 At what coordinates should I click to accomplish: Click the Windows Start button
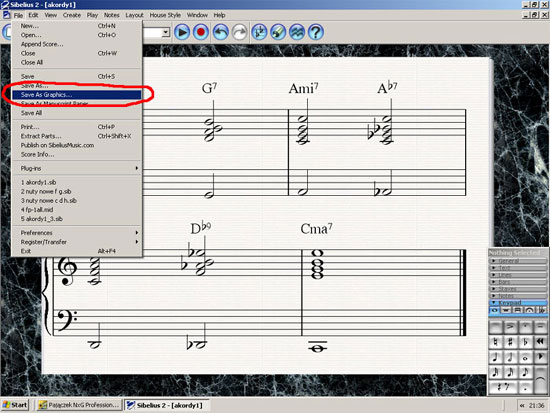(14, 405)
